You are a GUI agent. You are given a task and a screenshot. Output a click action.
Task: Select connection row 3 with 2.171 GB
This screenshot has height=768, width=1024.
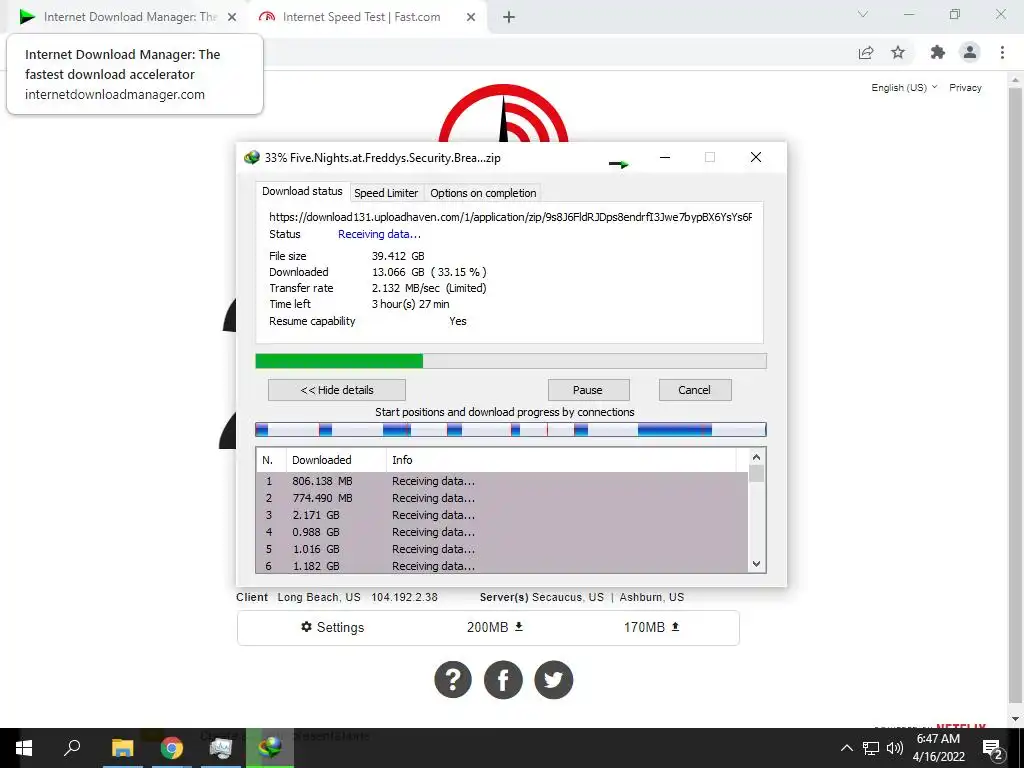(x=502, y=515)
